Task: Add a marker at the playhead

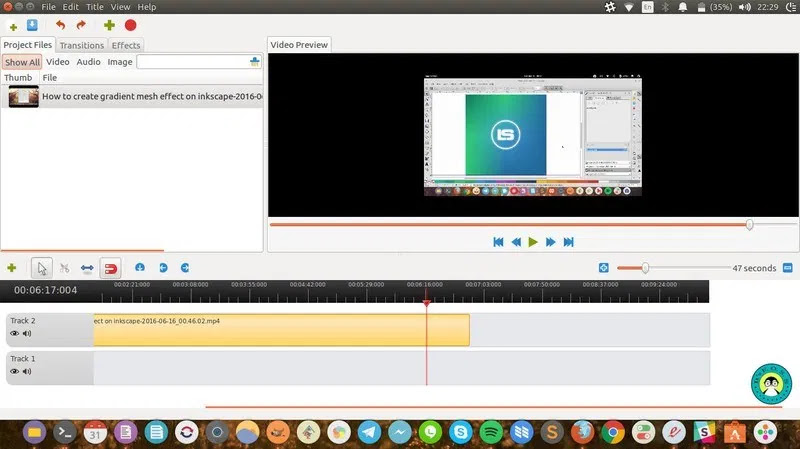Action: coord(140,267)
